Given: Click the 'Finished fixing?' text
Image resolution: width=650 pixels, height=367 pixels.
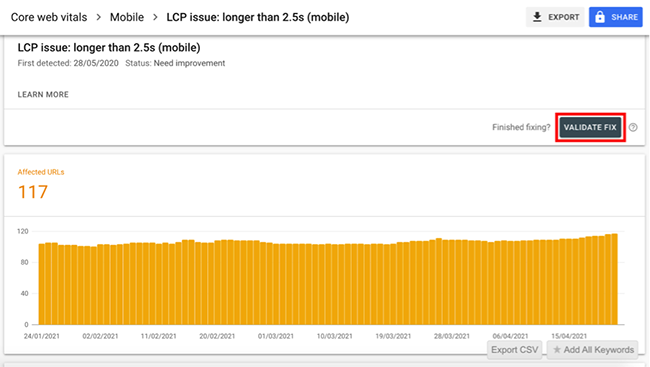Looking at the screenshot, I should pyautogui.click(x=521, y=127).
